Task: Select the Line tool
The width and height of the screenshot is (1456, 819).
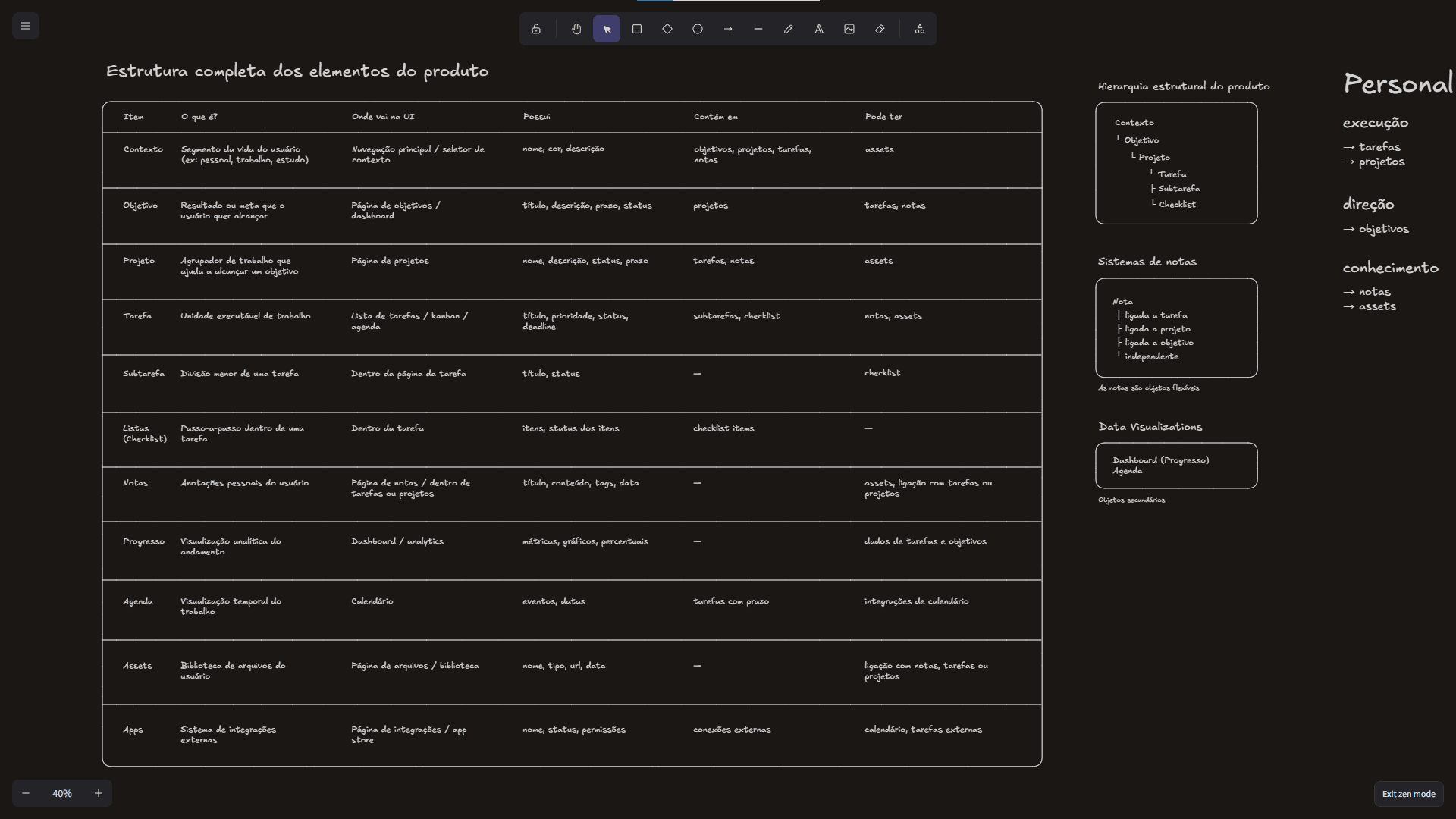Action: click(758, 29)
